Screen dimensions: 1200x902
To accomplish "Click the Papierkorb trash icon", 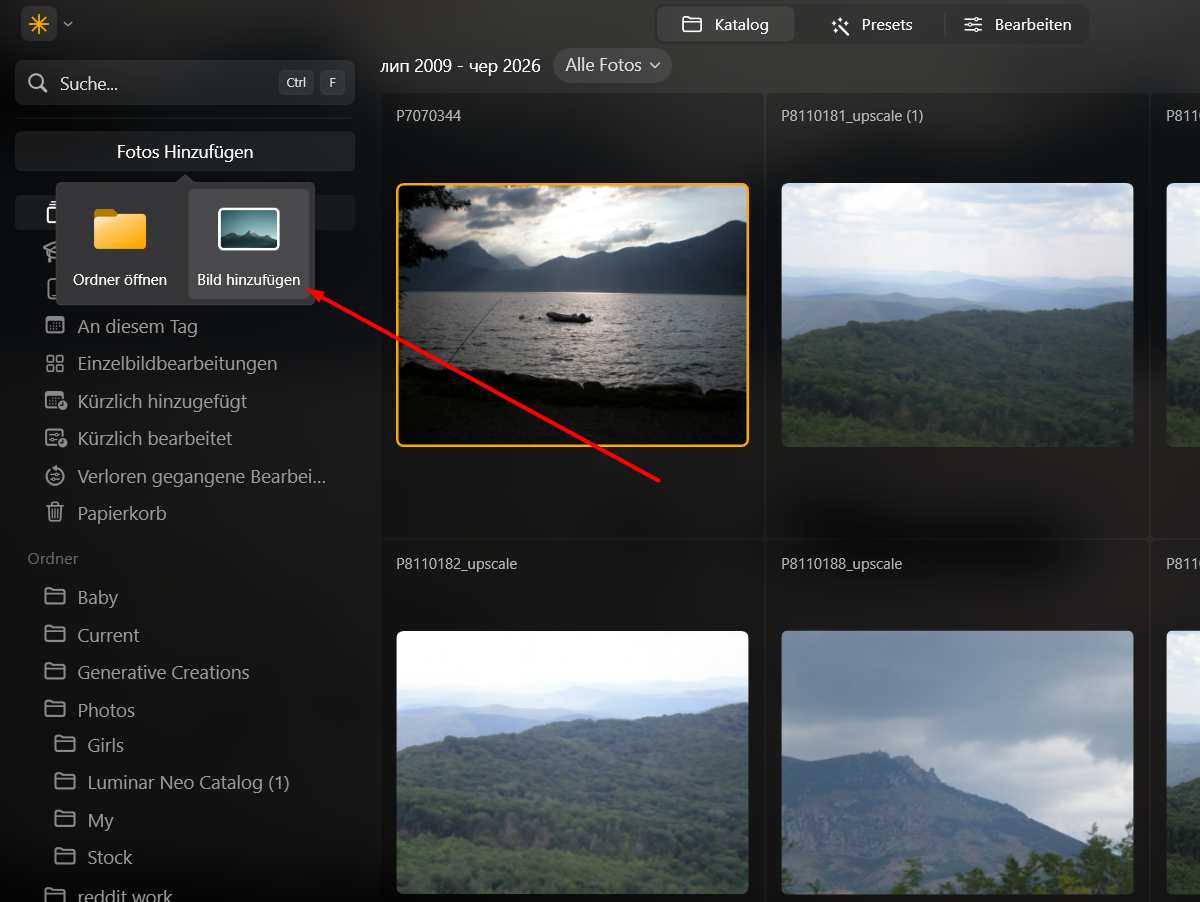I will click(55, 513).
